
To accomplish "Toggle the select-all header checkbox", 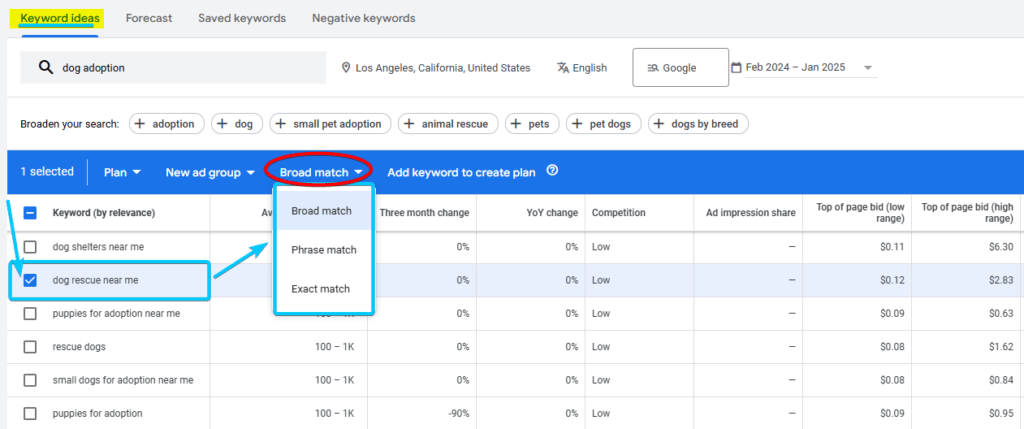I will [30, 213].
